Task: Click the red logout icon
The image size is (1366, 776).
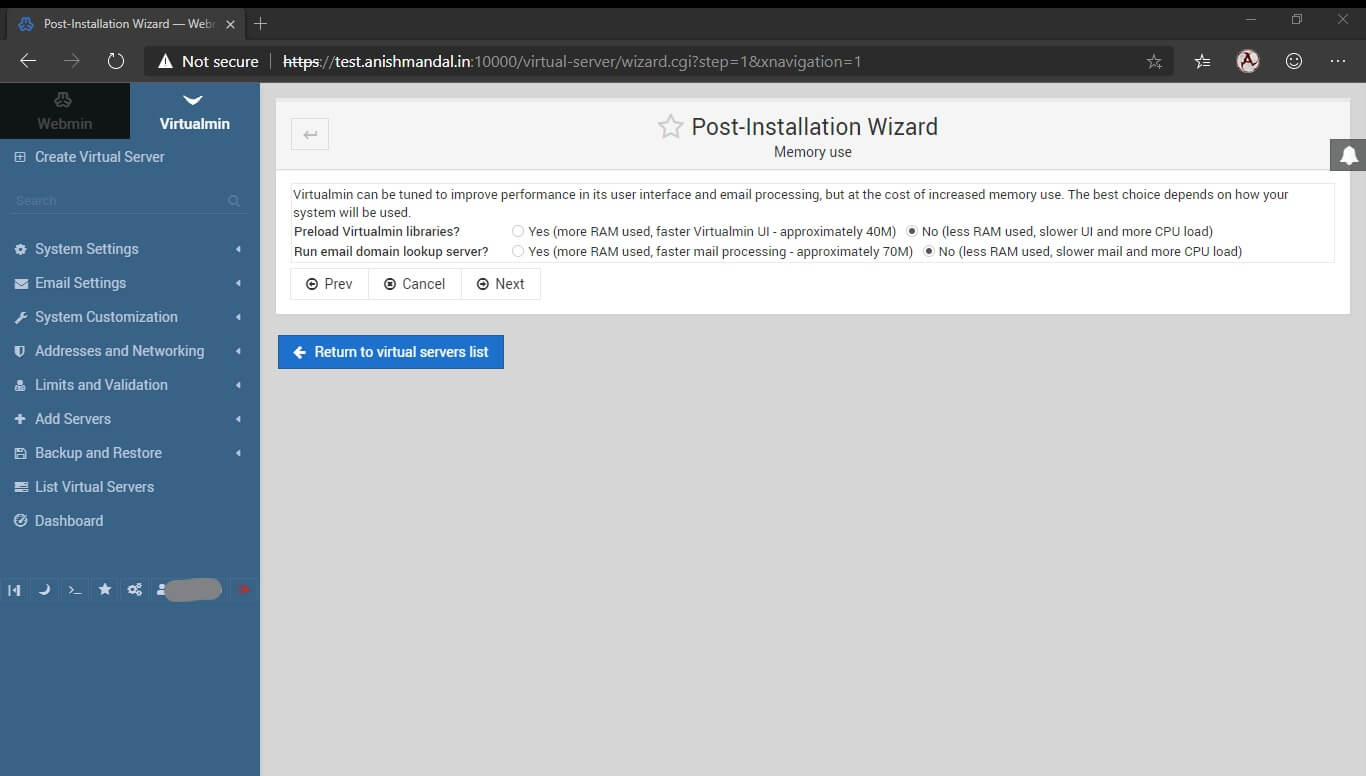Action: (x=243, y=590)
